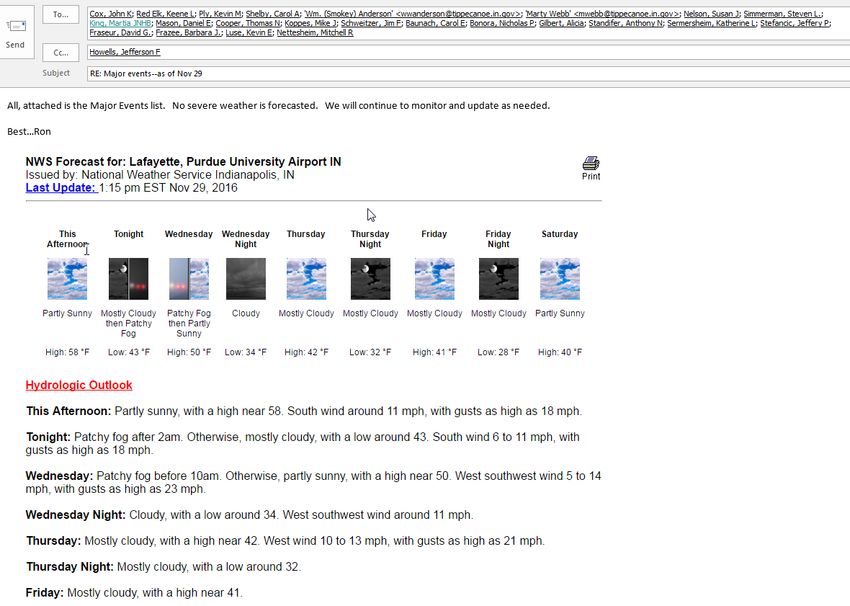
Task: Select recipient Nettesheim, Mitchell R
Action: [x=315, y=33]
